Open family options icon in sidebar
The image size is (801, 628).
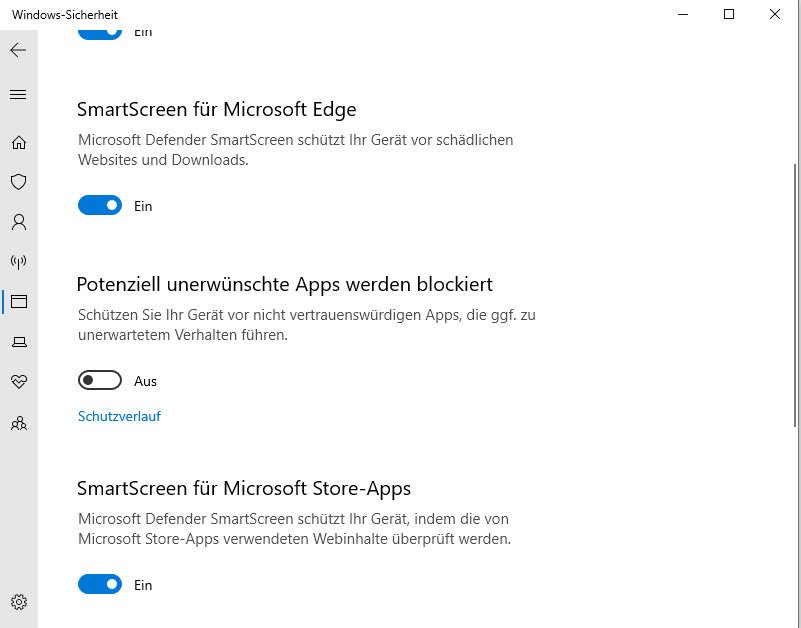[18, 423]
